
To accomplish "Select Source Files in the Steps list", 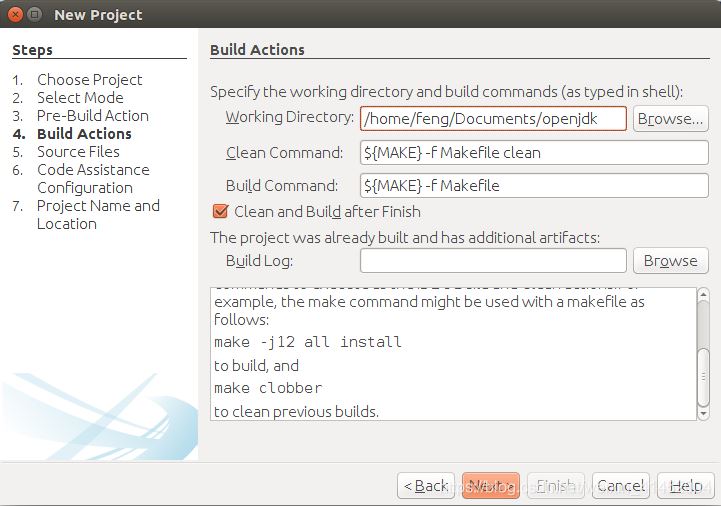I will (x=78, y=152).
